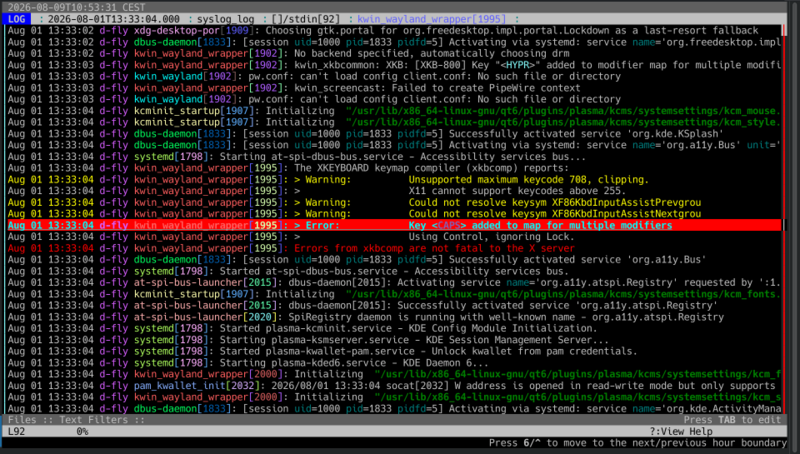
Task: Select red 'Errors from xkbcomp are not fatal' line
Action: click(x=394, y=248)
